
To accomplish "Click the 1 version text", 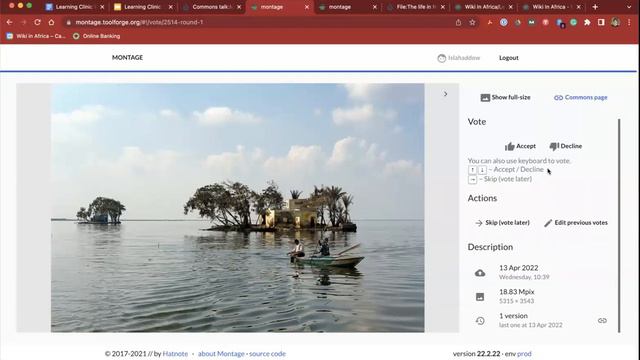I will (x=513, y=316).
